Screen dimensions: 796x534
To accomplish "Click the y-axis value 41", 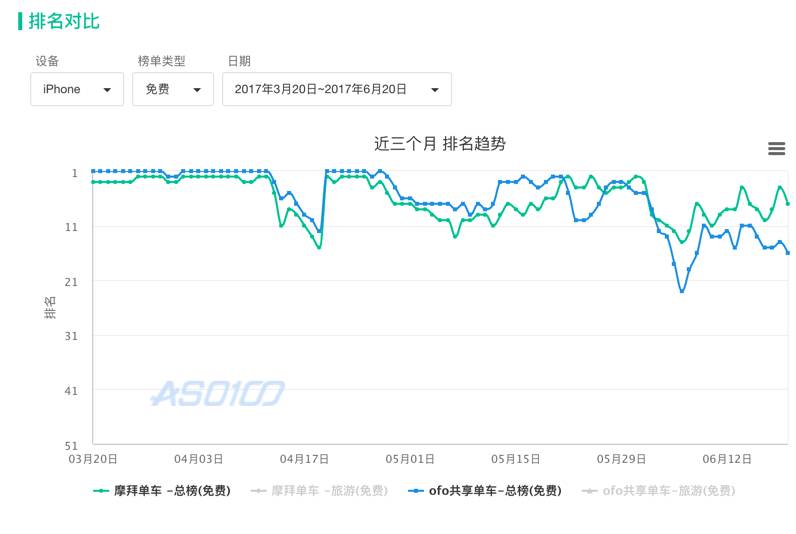I will tap(72, 391).
